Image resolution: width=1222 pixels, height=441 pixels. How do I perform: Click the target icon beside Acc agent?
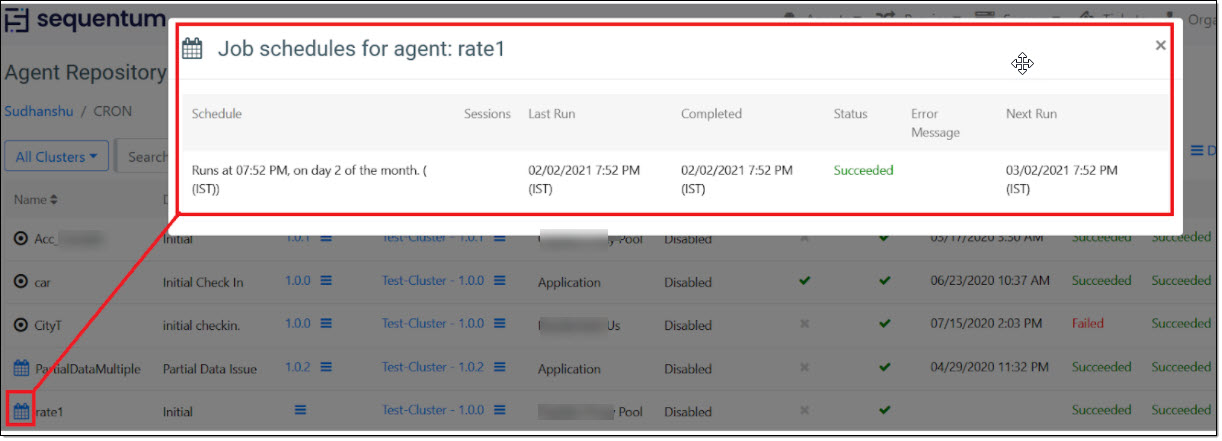tap(21, 239)
